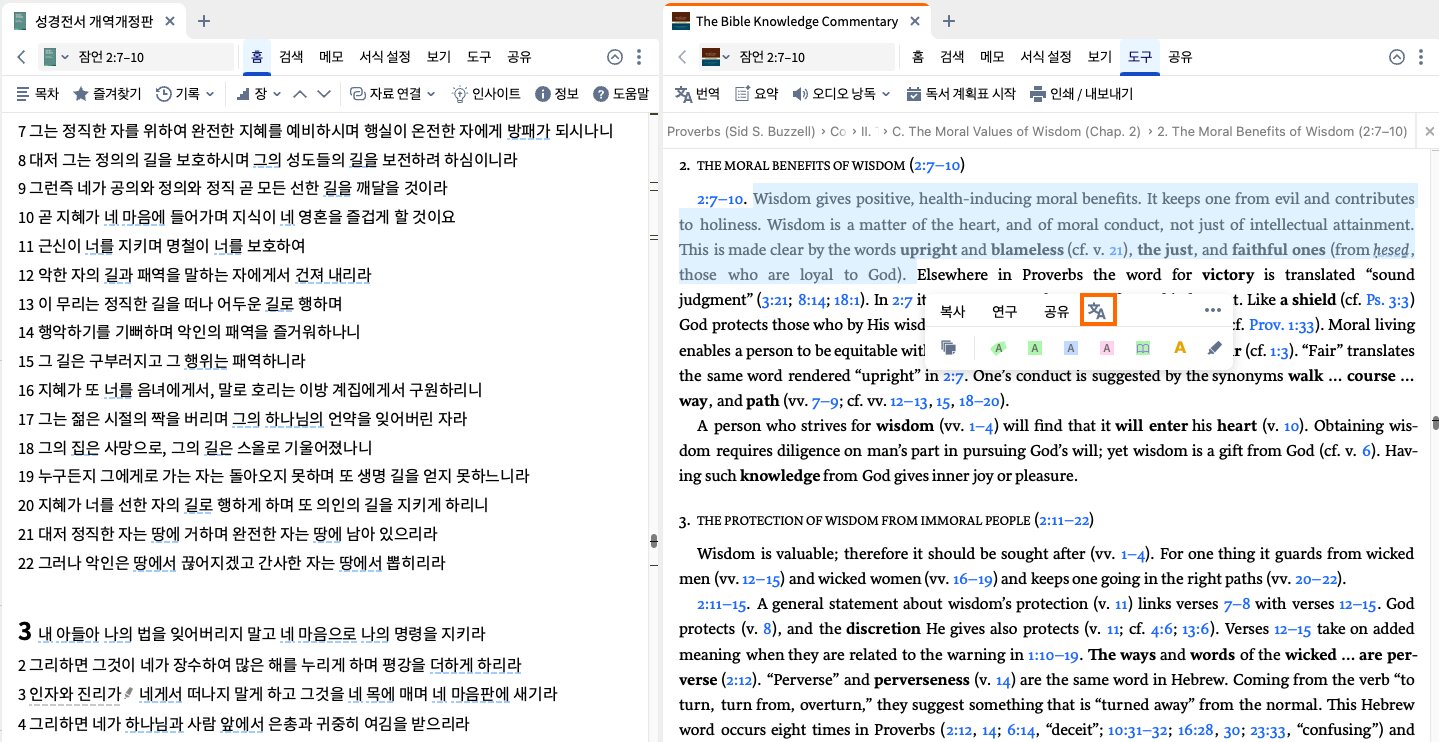Apply blue highlight A in popup
Viewport: 1439px width, 742px height.
point(1070,348)
